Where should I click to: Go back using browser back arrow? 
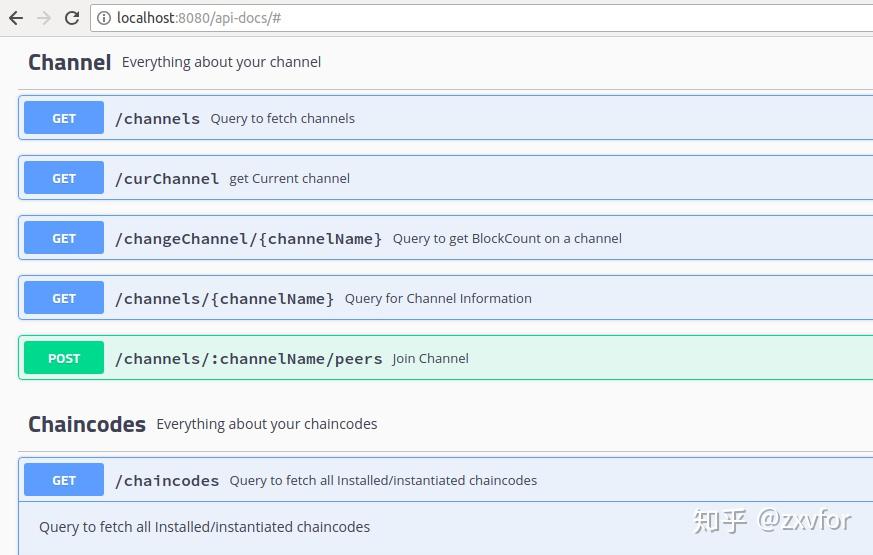16,18
